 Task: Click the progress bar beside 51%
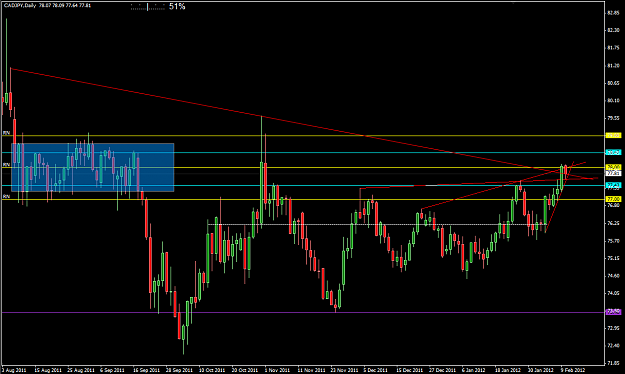(x=148, y=7)
